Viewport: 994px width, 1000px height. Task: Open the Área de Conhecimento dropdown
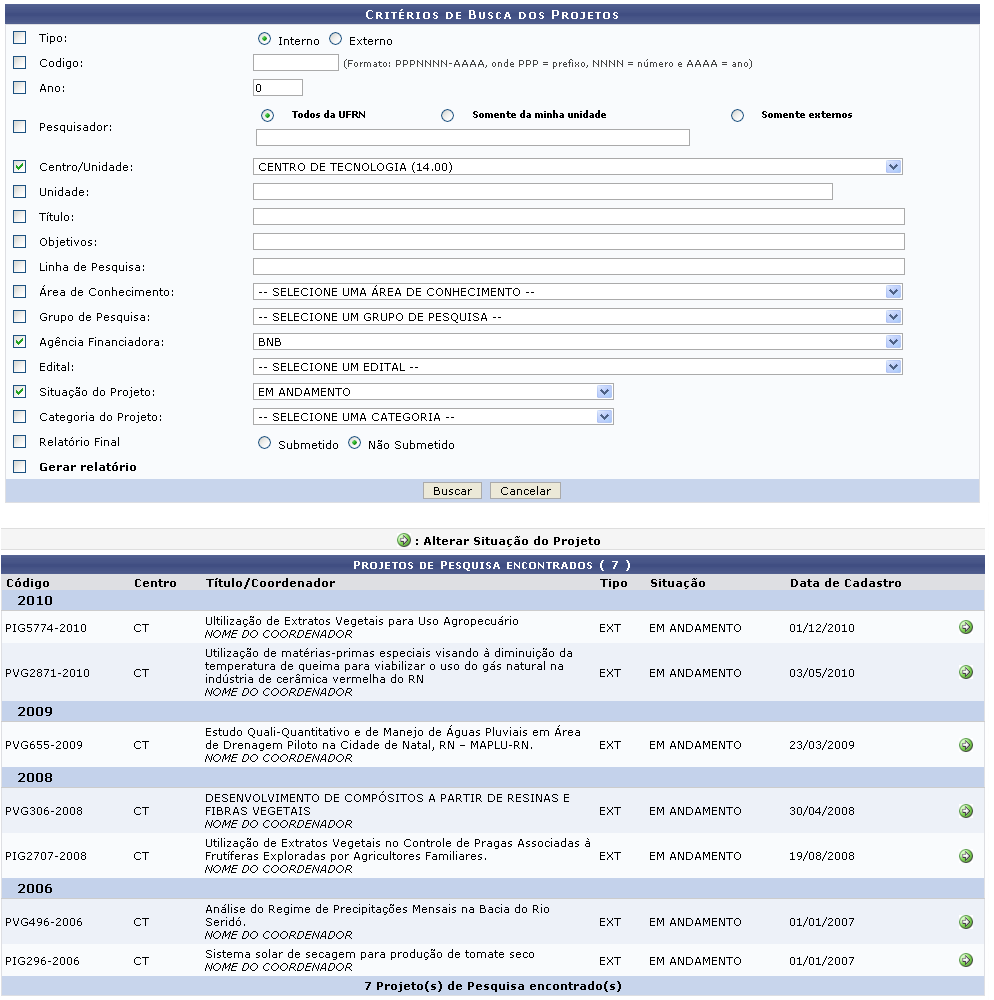(x=578, y=292)
